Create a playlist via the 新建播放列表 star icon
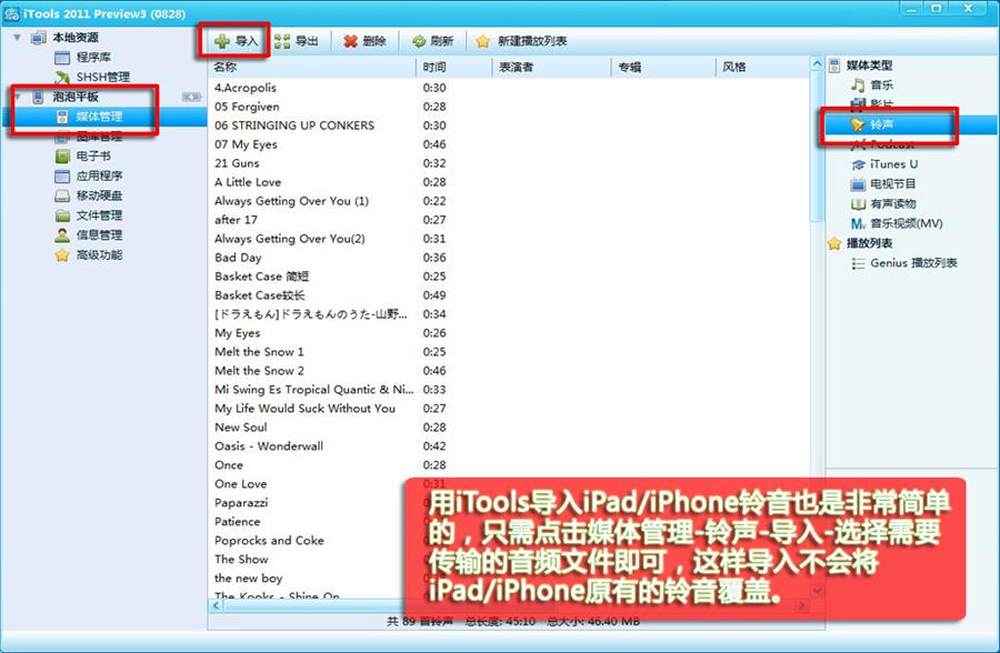This screenshot has width=1000, height=653. click(483, 41)
